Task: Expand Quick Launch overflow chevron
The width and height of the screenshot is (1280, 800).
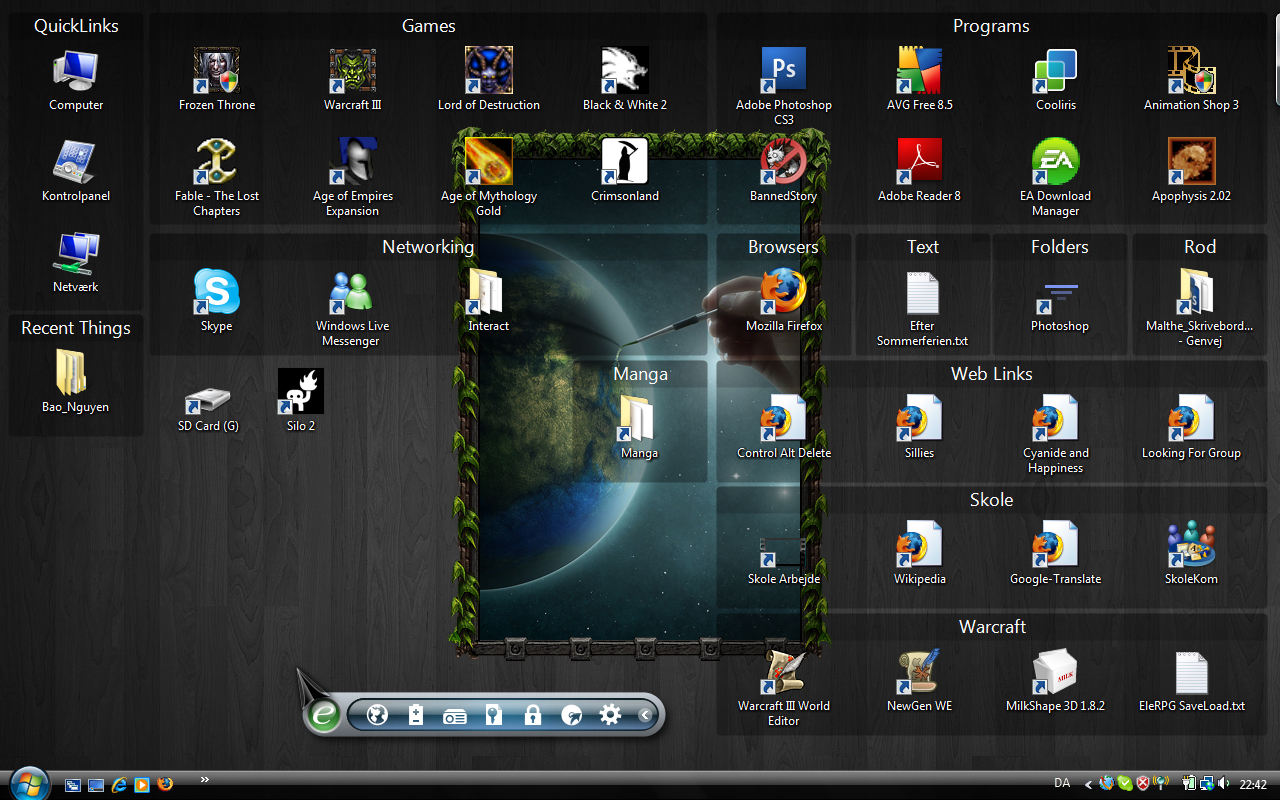Action: pyautogui.click(x=205, y=779)
